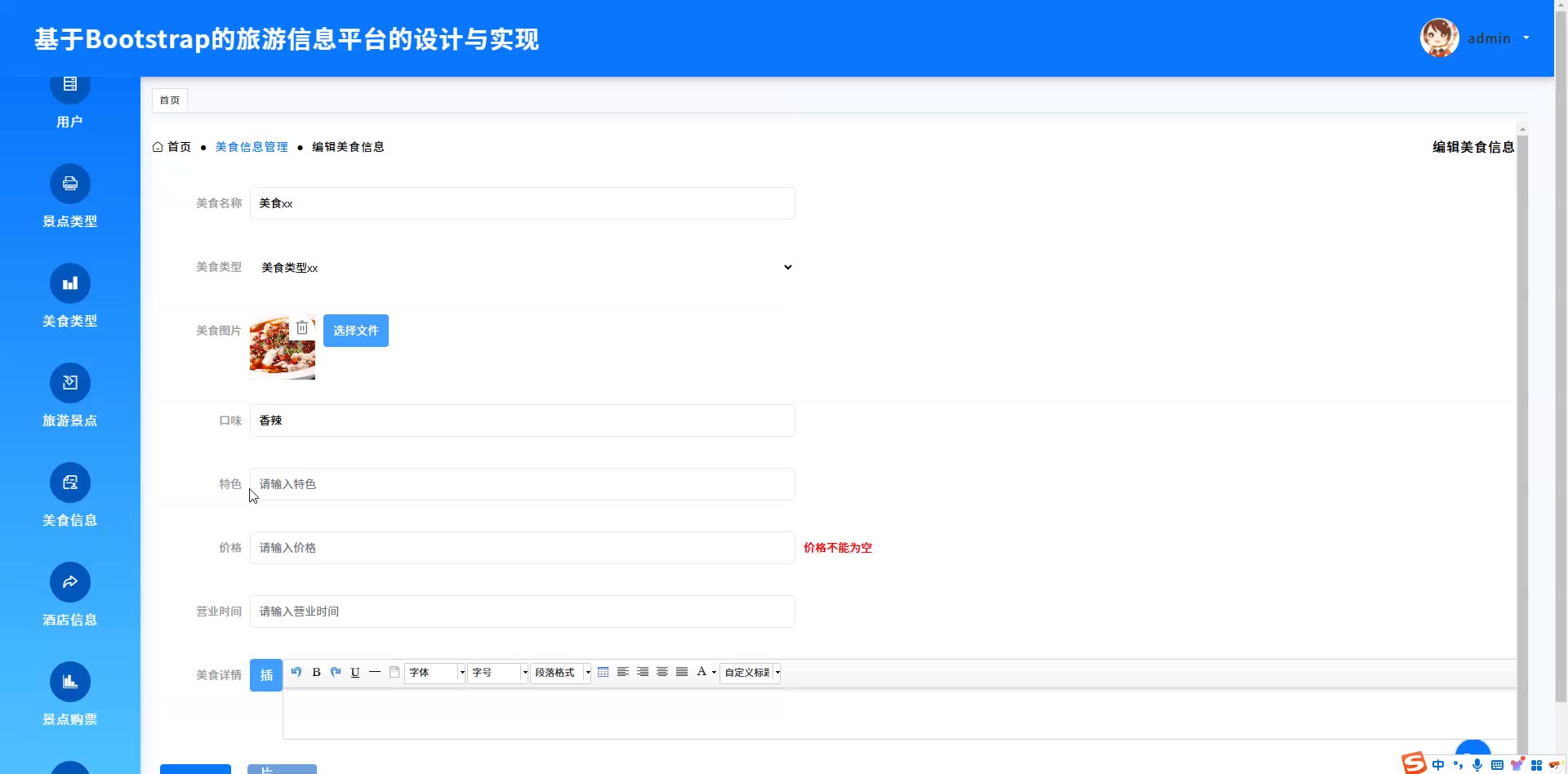
Task: Select the 首页 tab
Action: pos(170,100)
